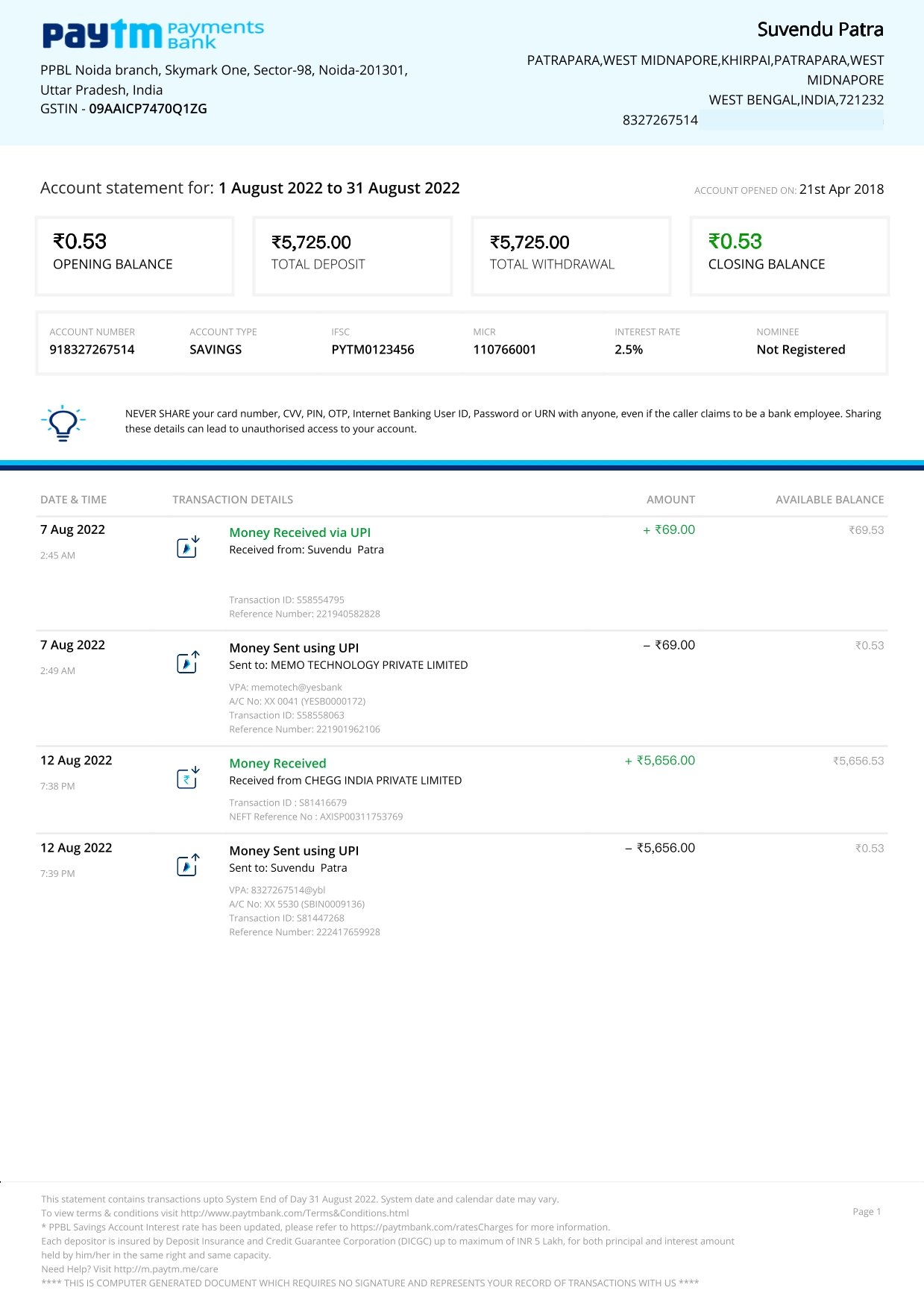Click the 2:45 AM UPI received icon

pos(188,547)
